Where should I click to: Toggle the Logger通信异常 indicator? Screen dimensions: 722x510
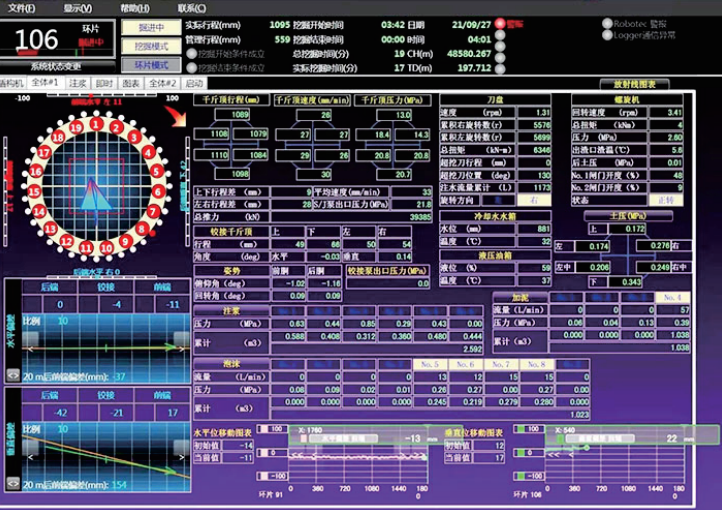click(607, 34)
